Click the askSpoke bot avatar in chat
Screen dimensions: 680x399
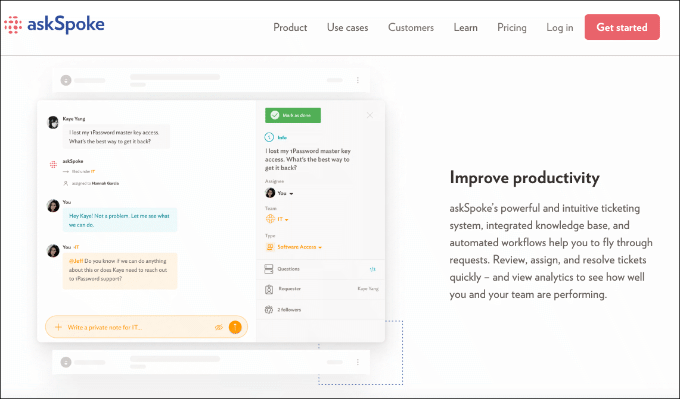click(53, 164)
